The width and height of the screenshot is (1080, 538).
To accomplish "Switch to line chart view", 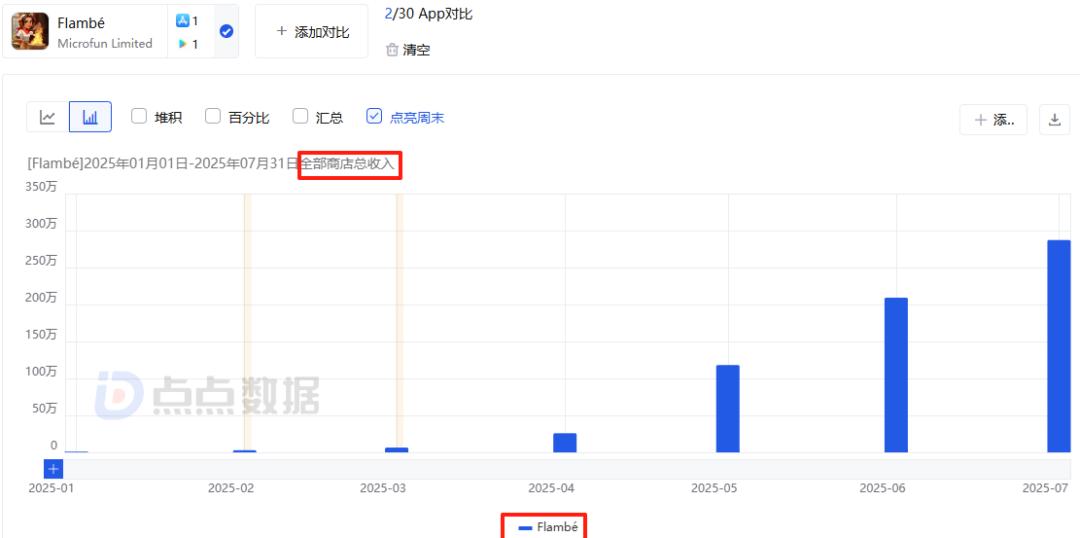I will pos(48,117).
